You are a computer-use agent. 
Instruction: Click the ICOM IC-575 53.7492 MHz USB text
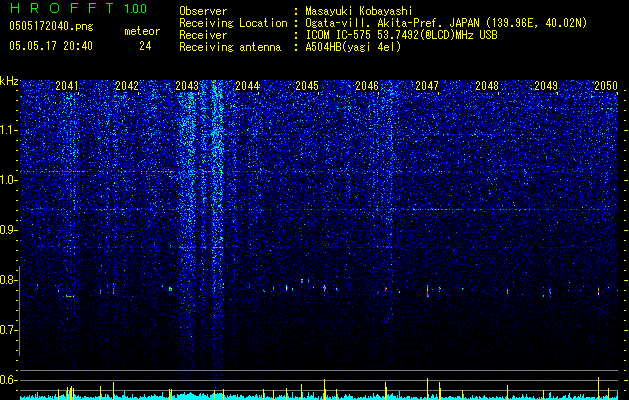[402, 35]
